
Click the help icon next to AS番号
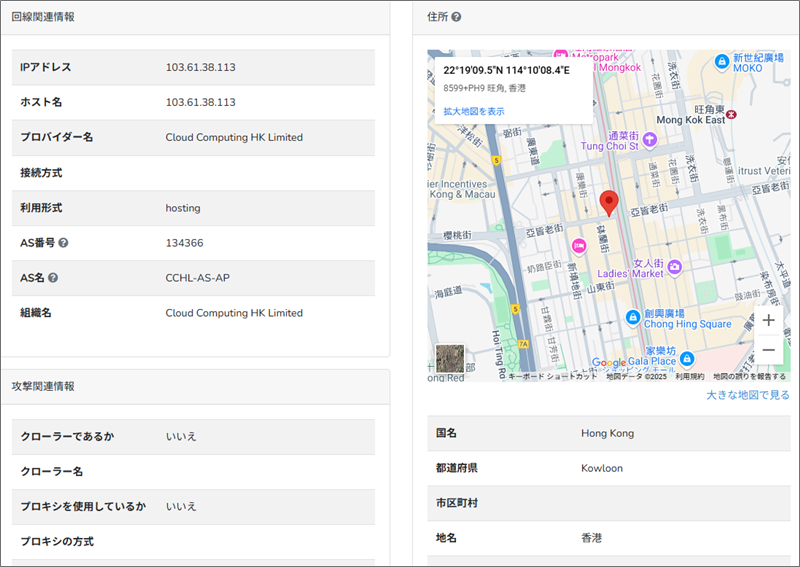point(63,243)
